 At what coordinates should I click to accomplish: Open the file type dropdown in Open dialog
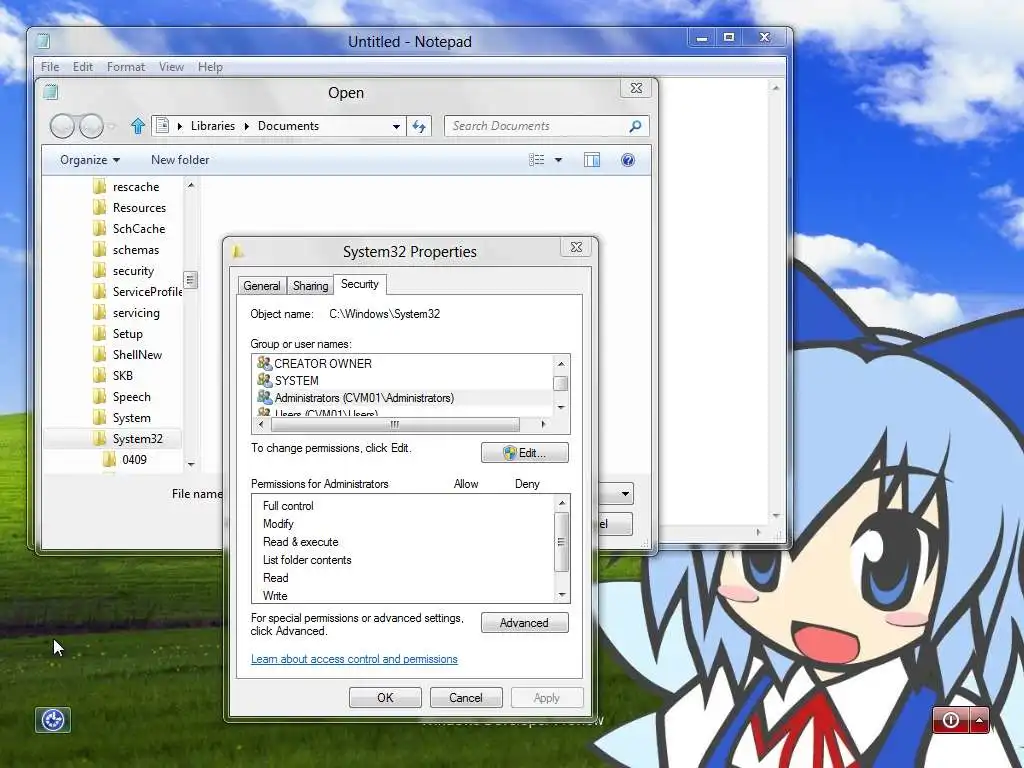coord(625,494)
